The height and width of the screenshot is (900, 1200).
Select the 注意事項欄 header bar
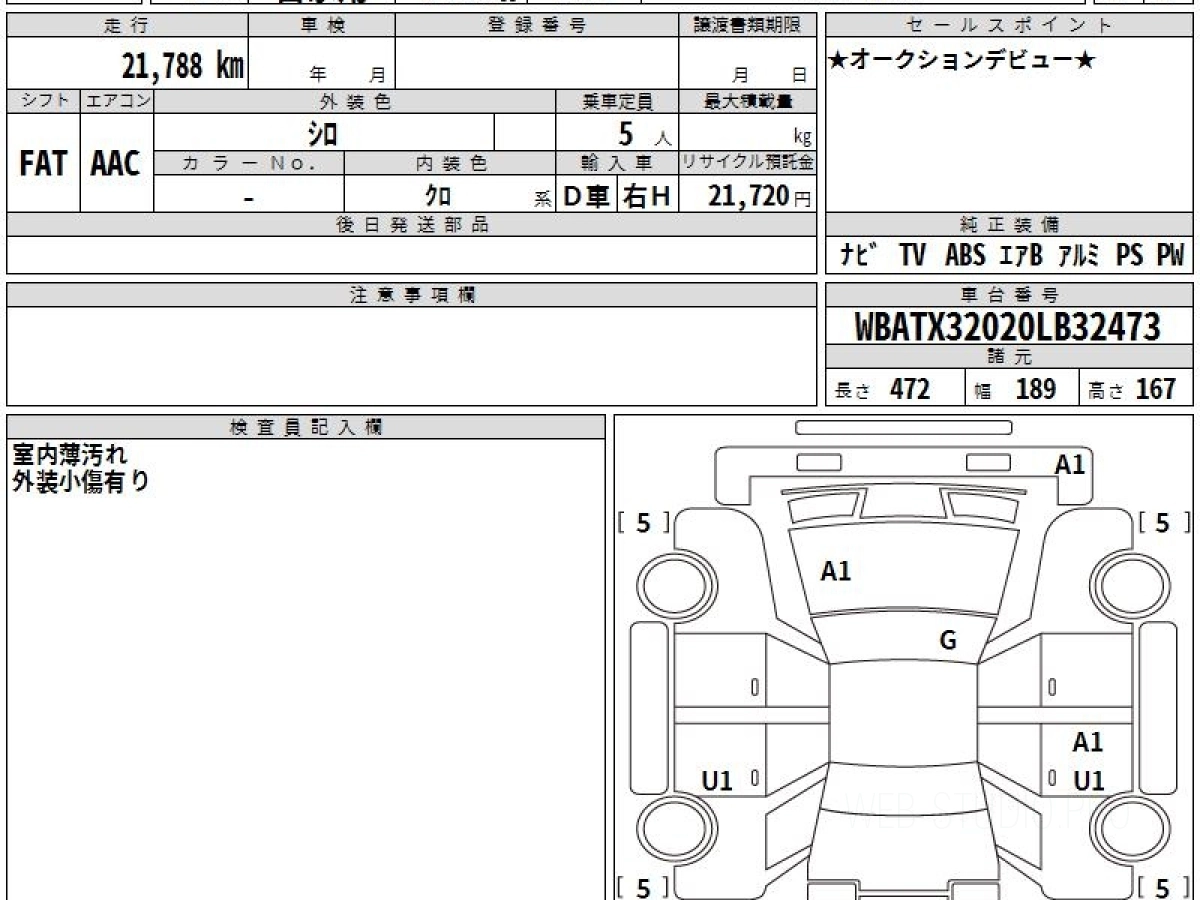coord(412,294)
